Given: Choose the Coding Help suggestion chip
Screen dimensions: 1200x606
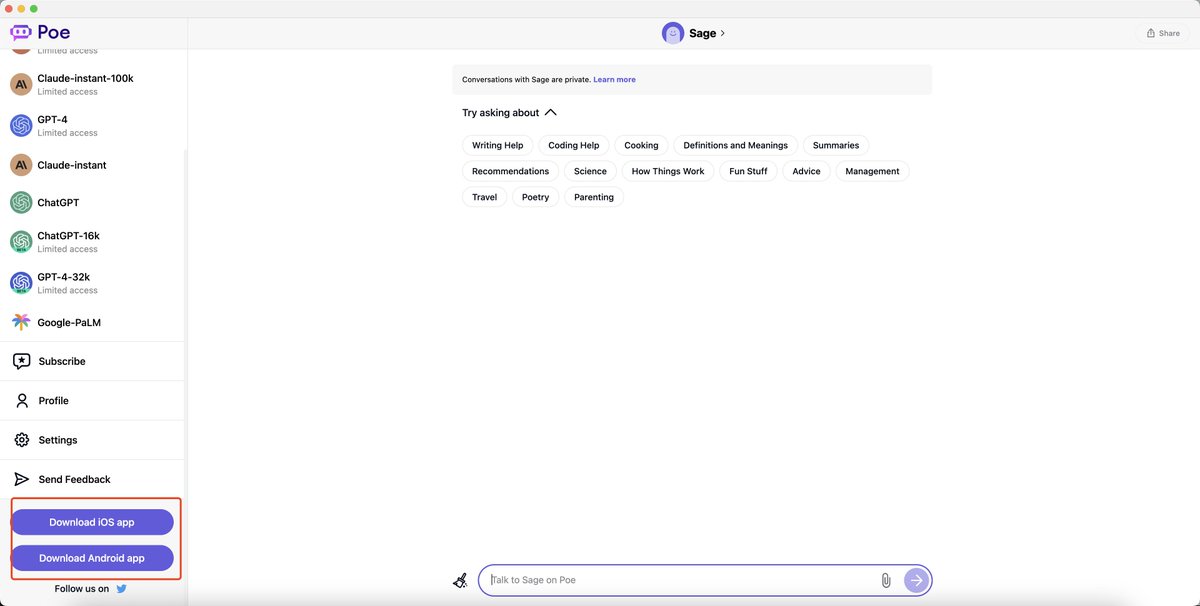Looking at the screenshot, I should click(574, 145).
